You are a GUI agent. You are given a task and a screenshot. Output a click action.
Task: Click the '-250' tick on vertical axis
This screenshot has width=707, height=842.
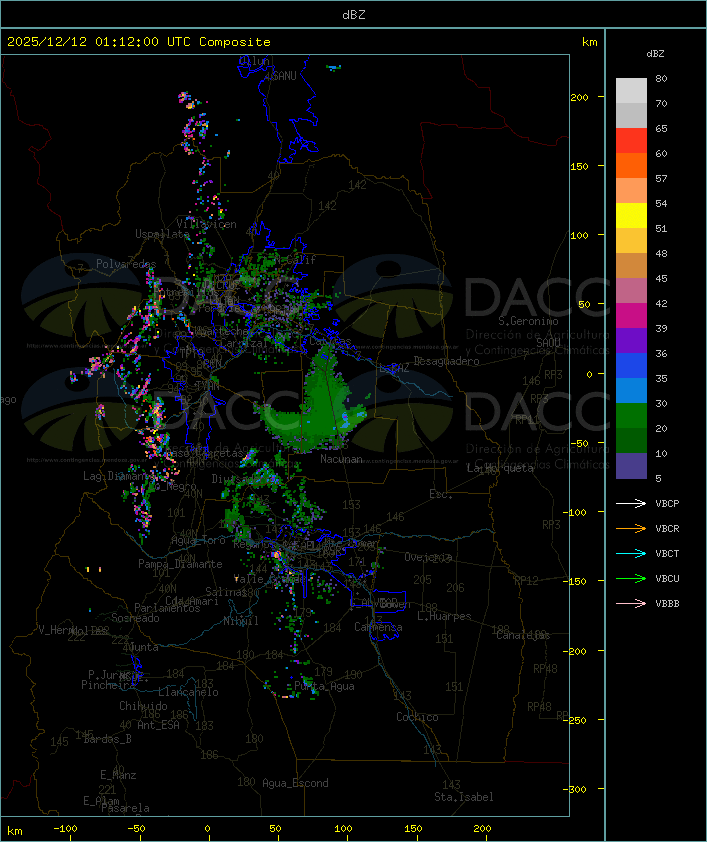pos(577,720)
